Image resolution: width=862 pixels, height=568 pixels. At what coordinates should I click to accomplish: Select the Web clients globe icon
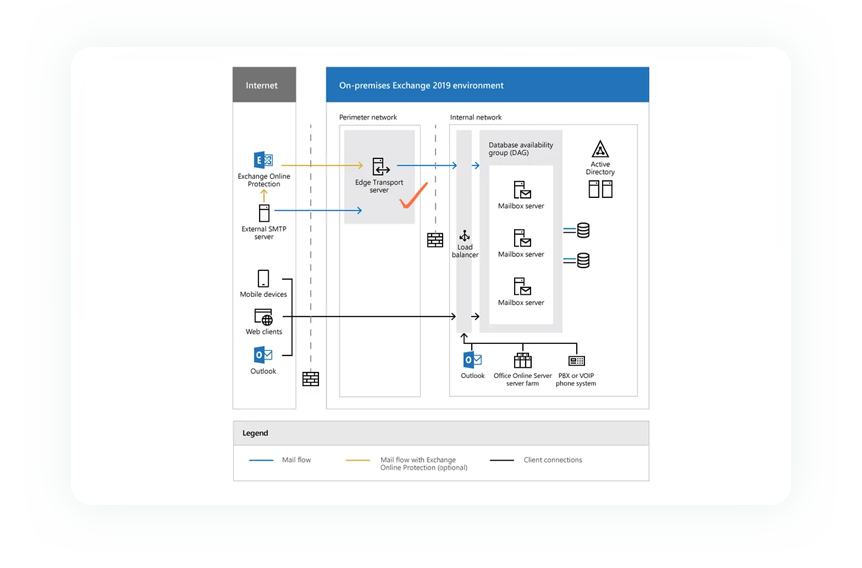pos(263,318)
